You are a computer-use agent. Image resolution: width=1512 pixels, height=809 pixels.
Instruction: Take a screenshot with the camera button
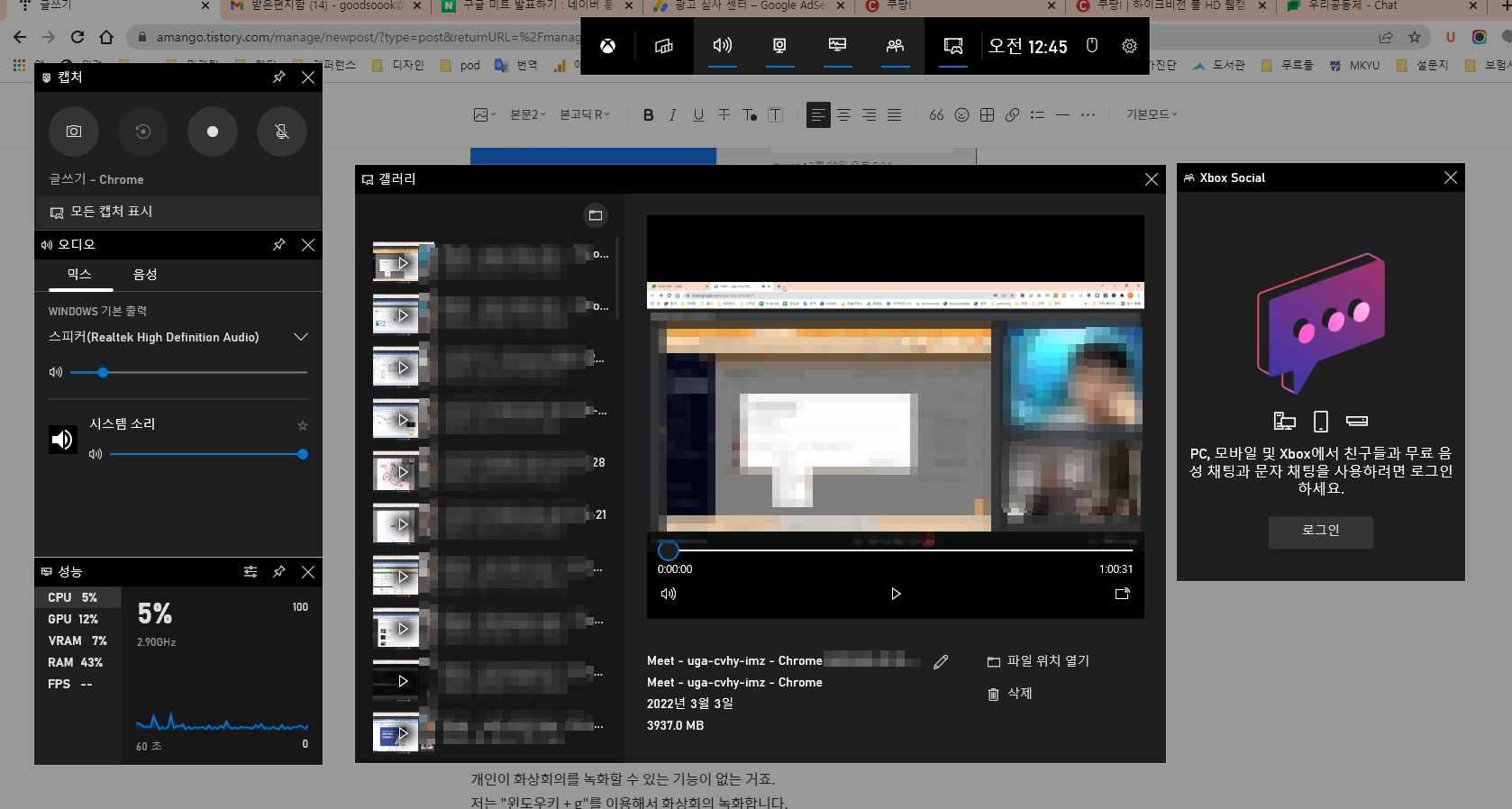click(x=74, y=132)
